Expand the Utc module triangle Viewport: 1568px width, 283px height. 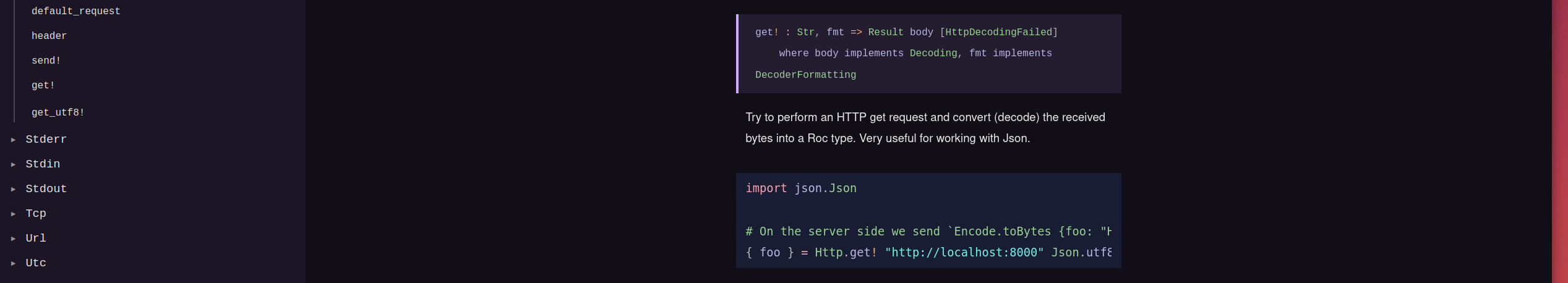(x=14, y=263)
